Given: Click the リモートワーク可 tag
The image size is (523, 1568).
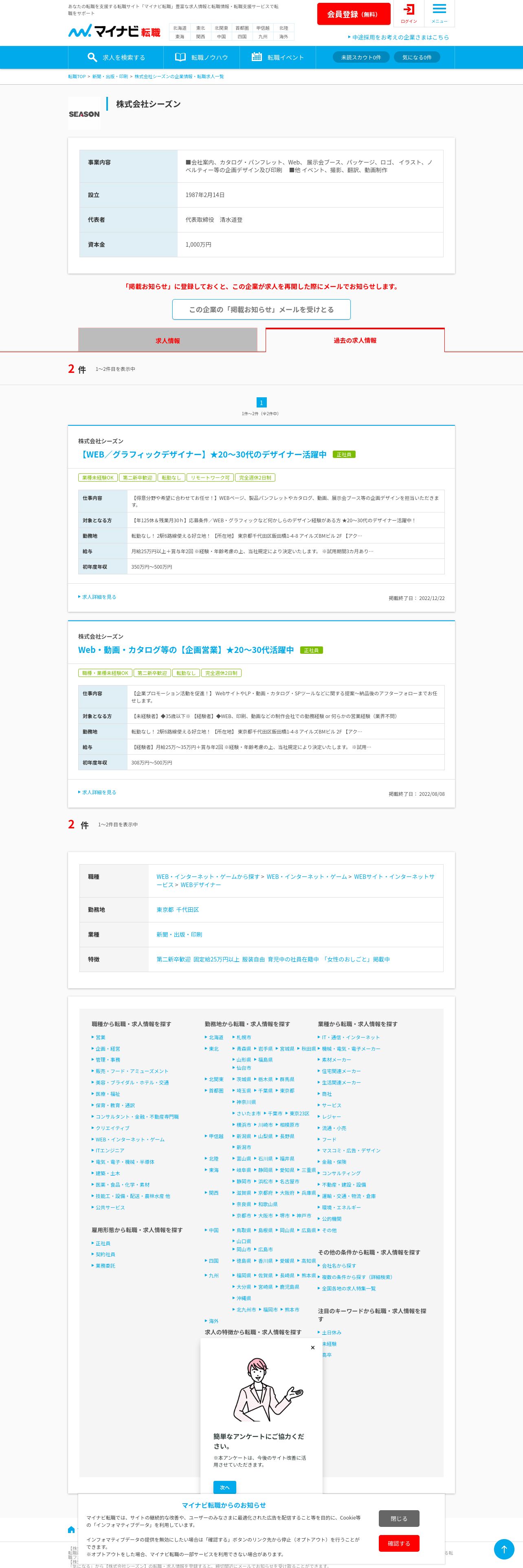Looking at the screenshot, I should pos(210,477).
